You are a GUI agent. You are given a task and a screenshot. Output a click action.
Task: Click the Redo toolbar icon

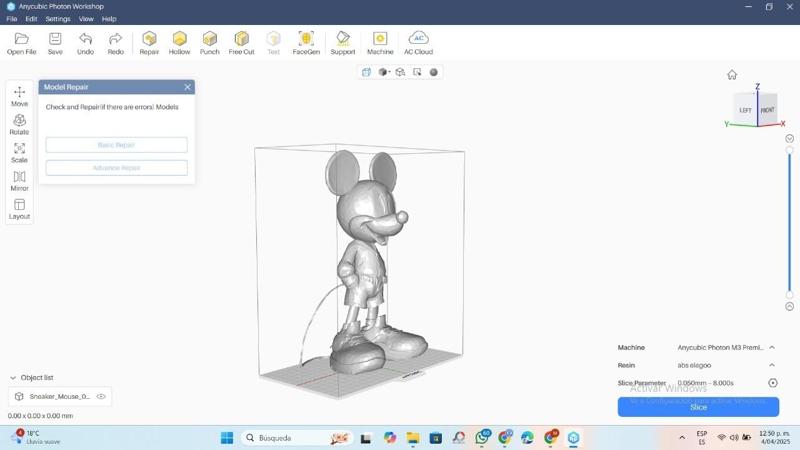(115, 43)
